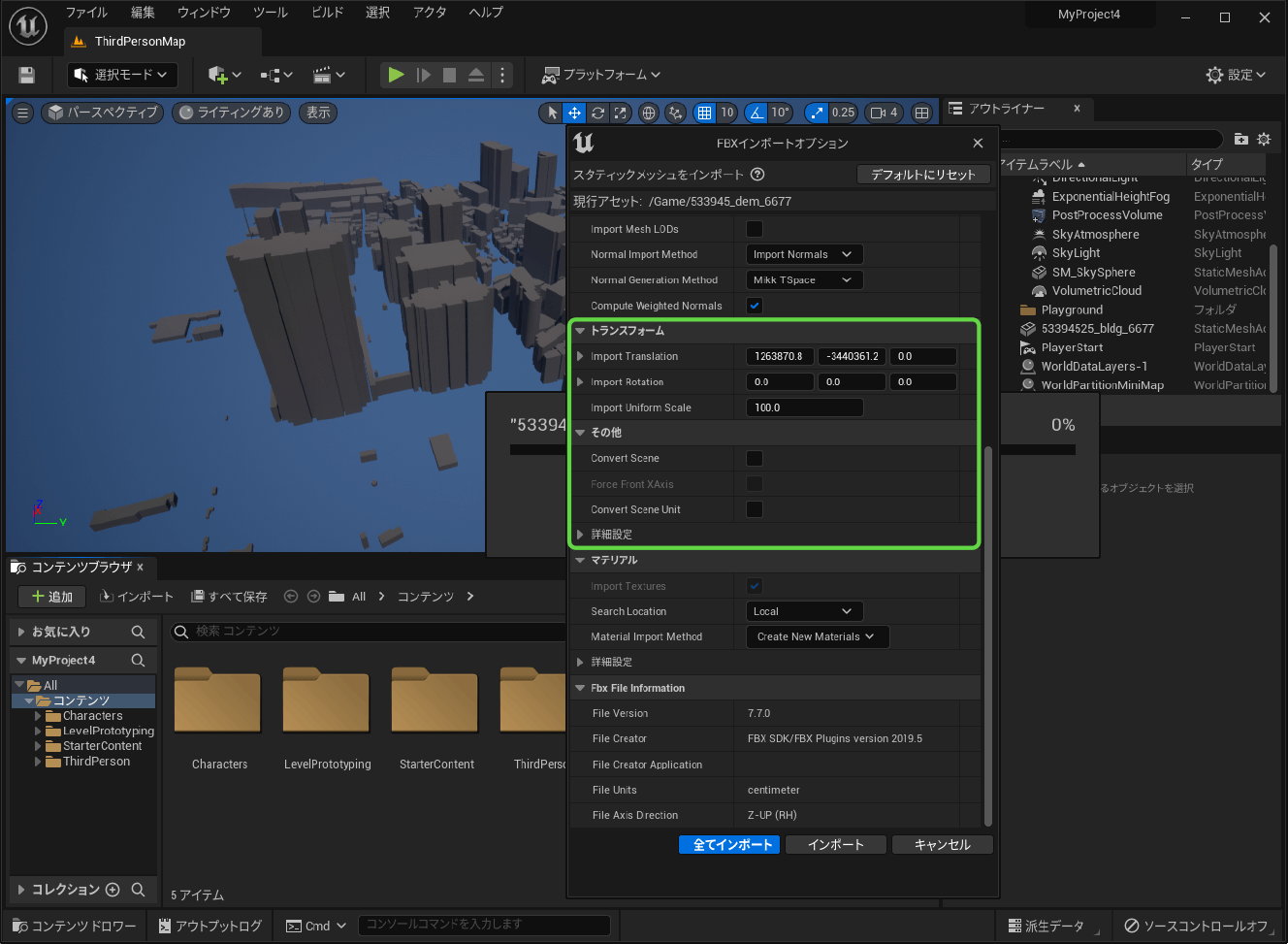Click the Import Uniform Scale value field
Screen dimensions: 1288x944
[804, 407]
